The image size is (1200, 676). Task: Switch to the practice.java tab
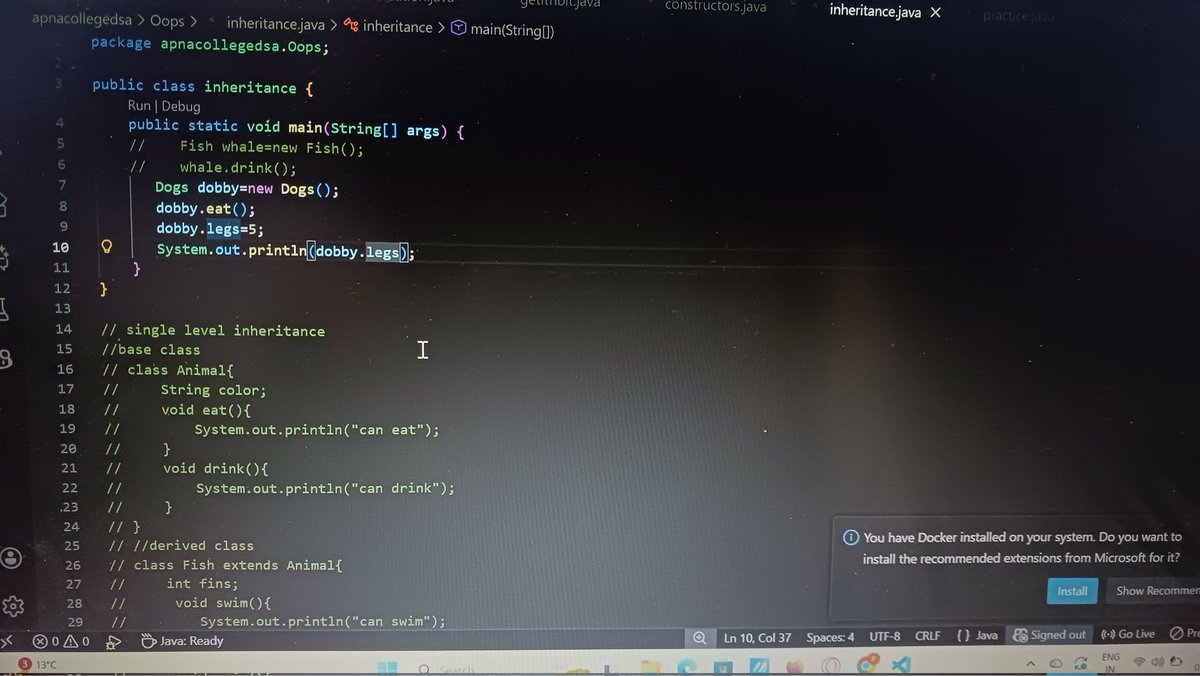point(1018,17)
